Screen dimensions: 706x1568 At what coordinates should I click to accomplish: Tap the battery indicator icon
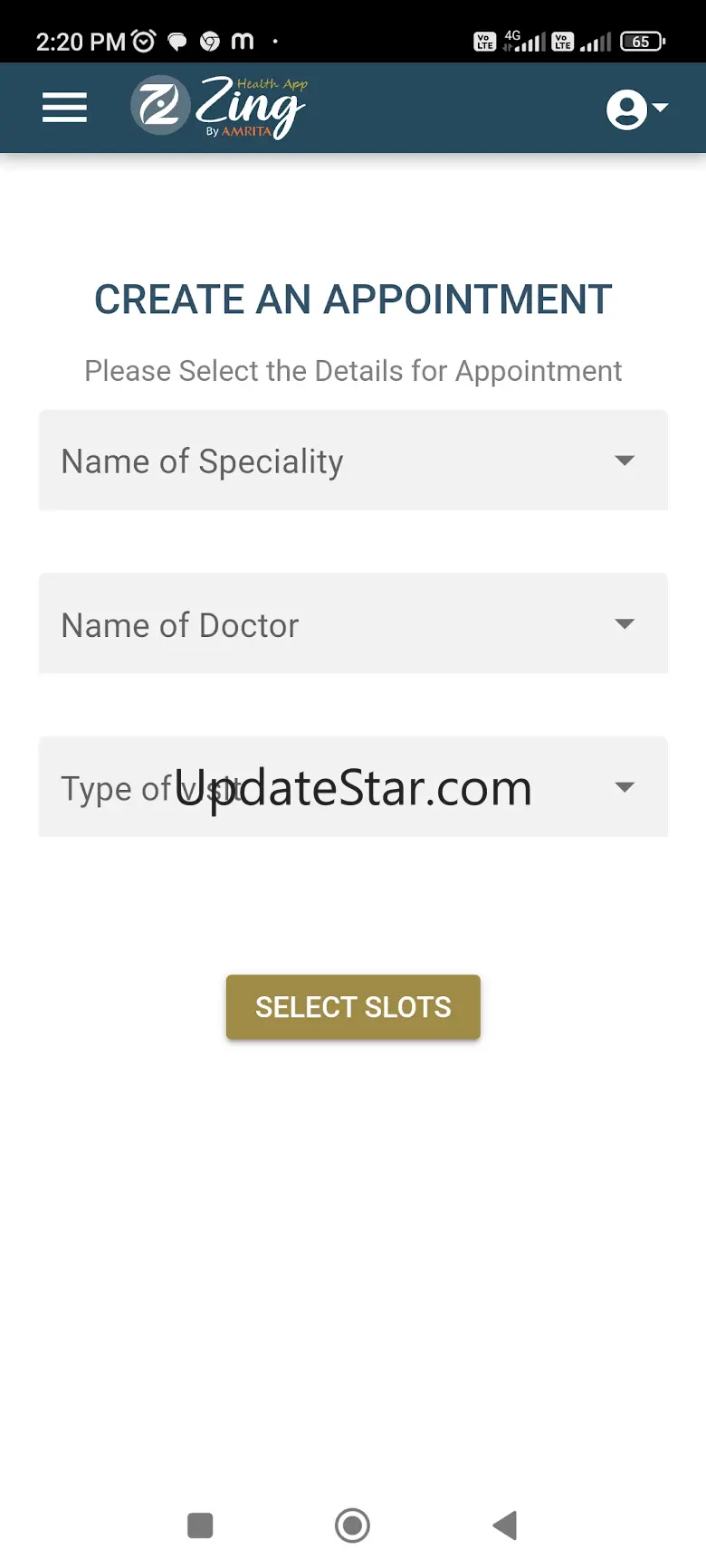pyautogui.click(x=642, y=42)
